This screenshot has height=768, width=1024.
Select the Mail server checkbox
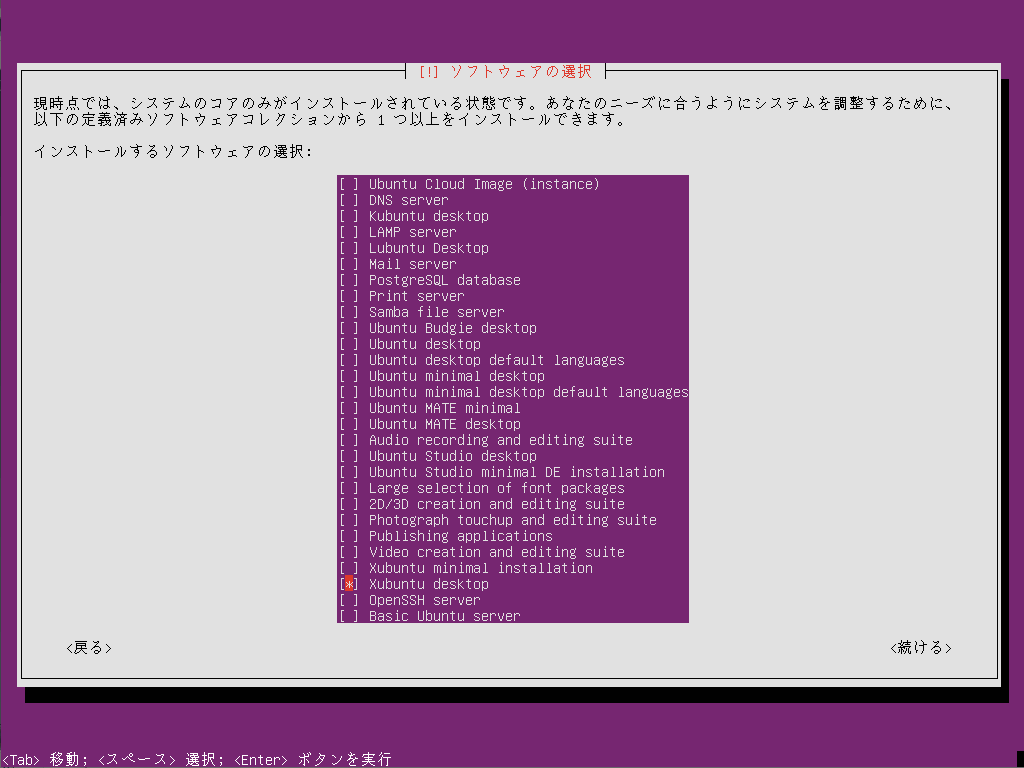(x=349, y=264)
